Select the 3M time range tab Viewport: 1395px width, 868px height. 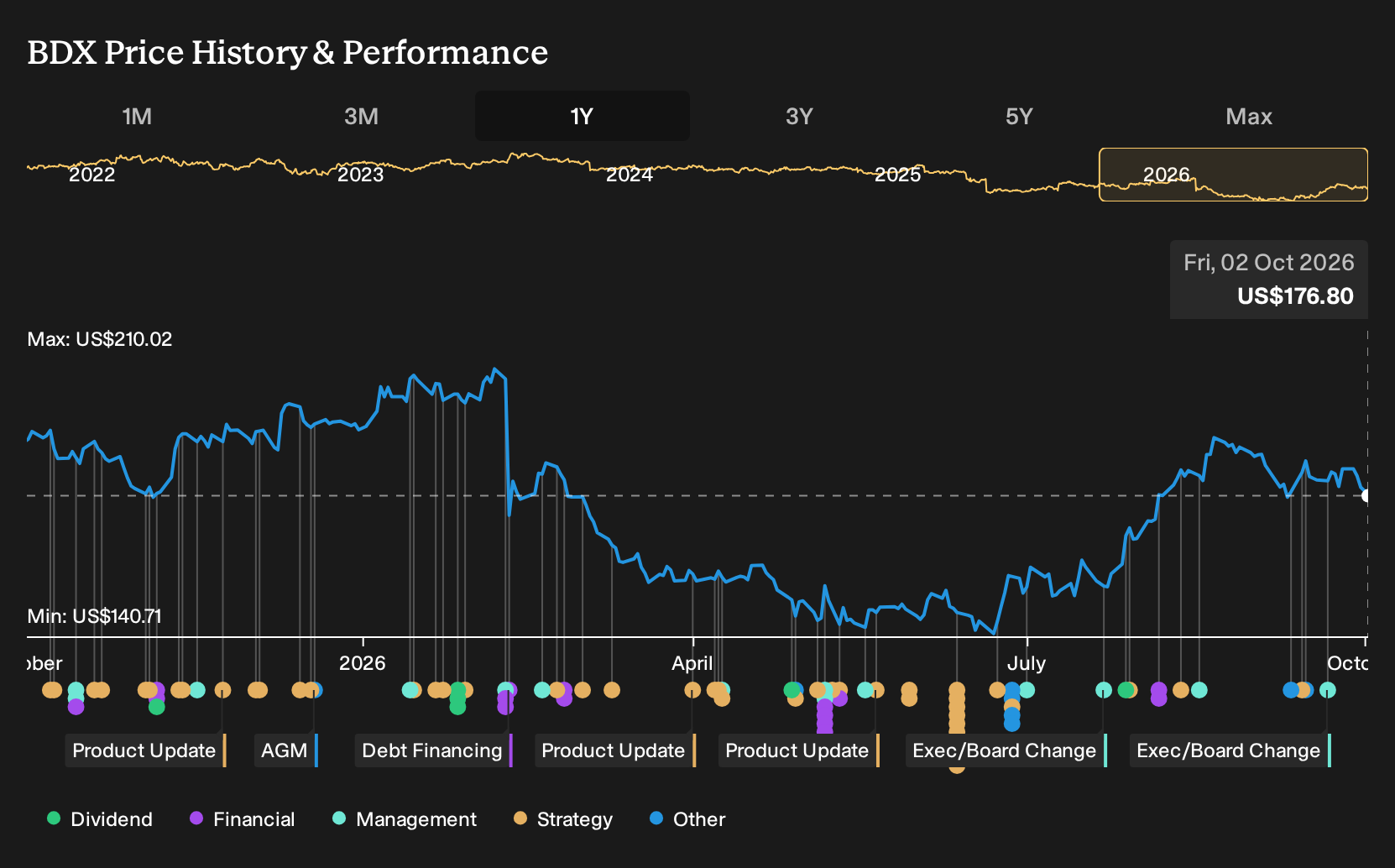click(361, 116)
